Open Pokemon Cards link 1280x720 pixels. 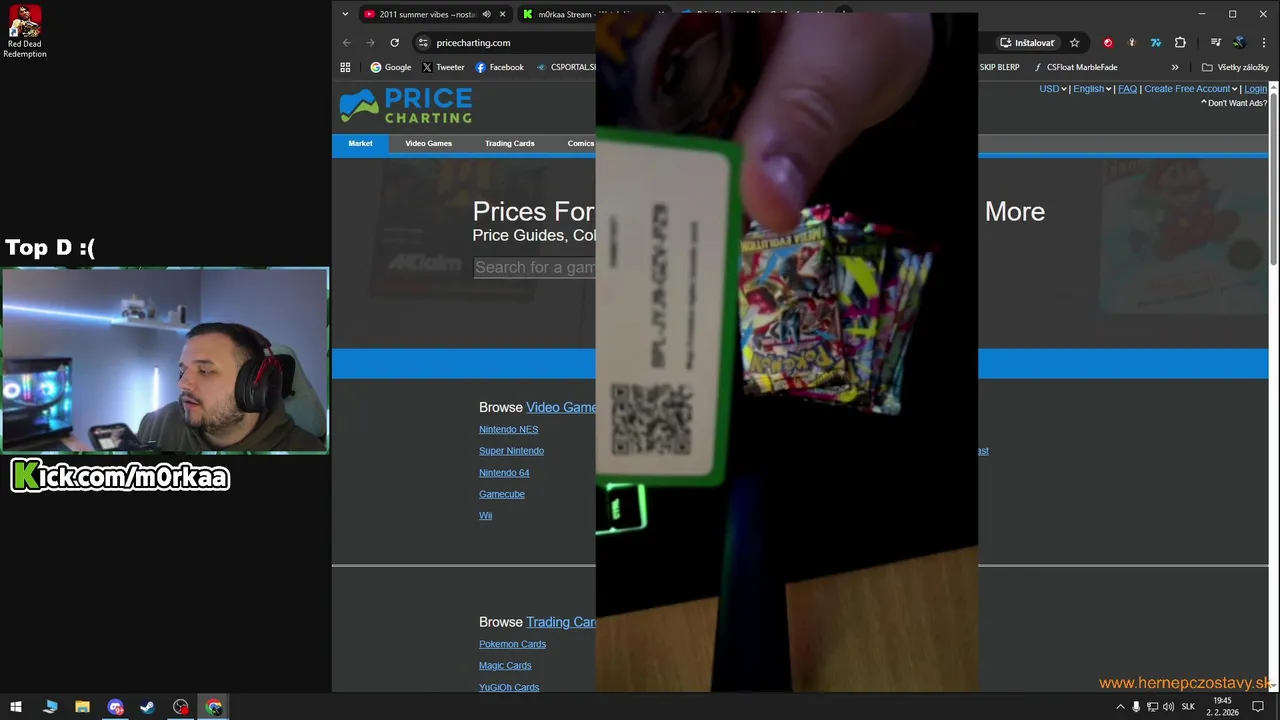pyautogui.click(x=512, y=644)
